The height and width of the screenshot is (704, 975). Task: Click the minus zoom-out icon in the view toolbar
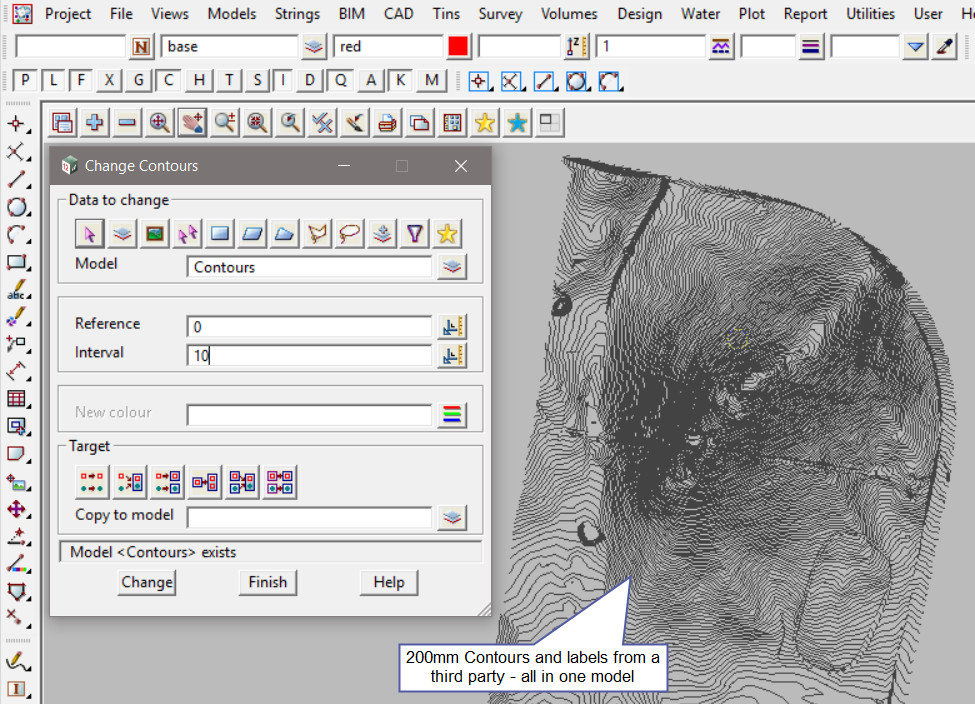(127, 122)
